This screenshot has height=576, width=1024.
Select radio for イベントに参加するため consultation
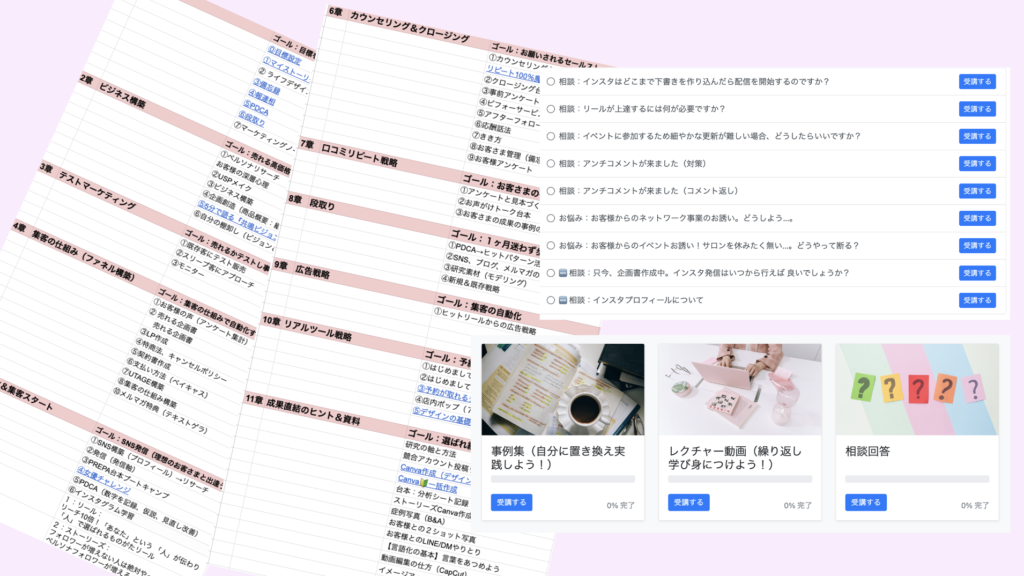coord(551,136)
